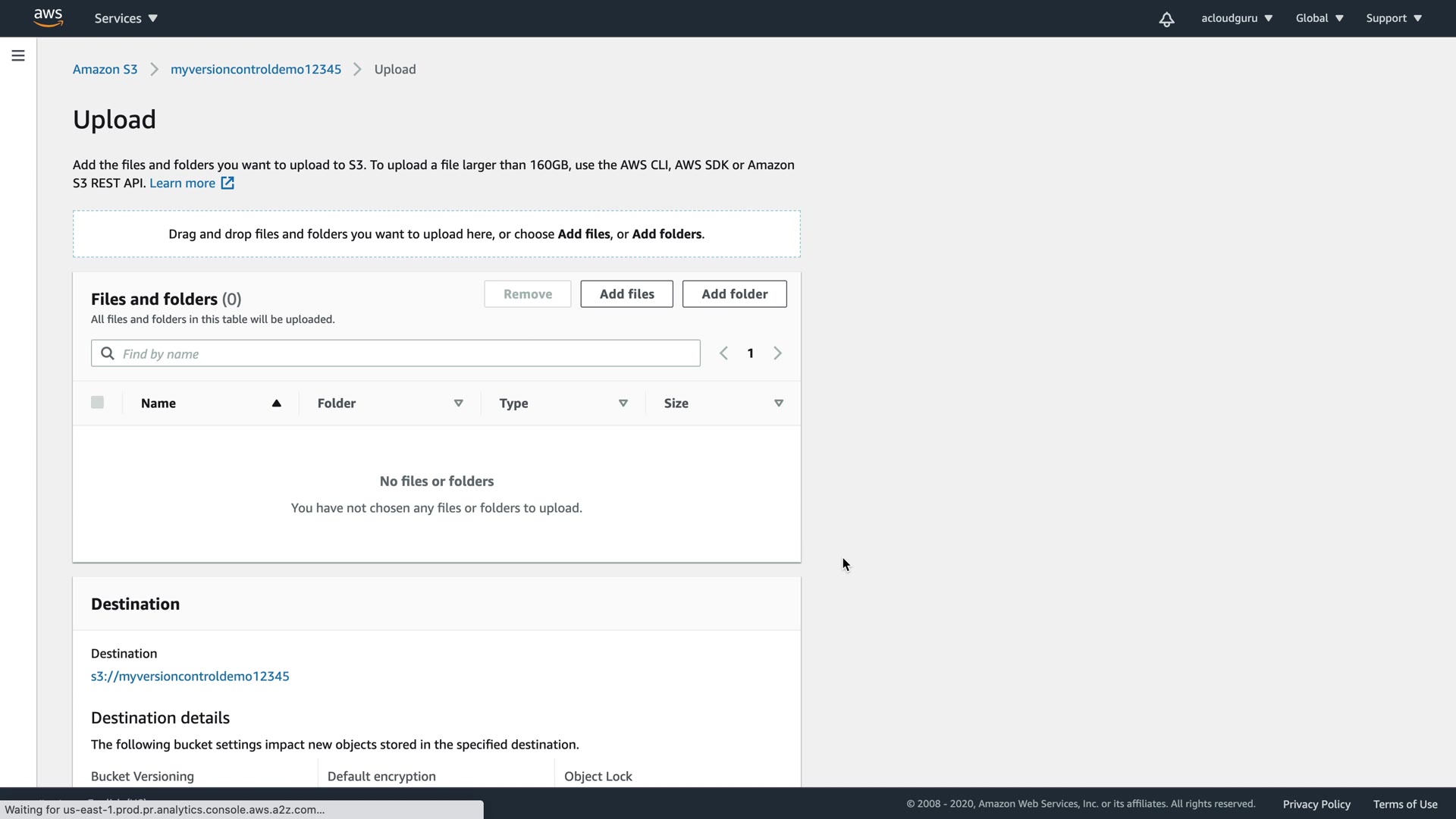Open the s3://myversioncontroldemo12345 destination link
The width and height of the screenshot is (1456, 819).
point(190,676)
